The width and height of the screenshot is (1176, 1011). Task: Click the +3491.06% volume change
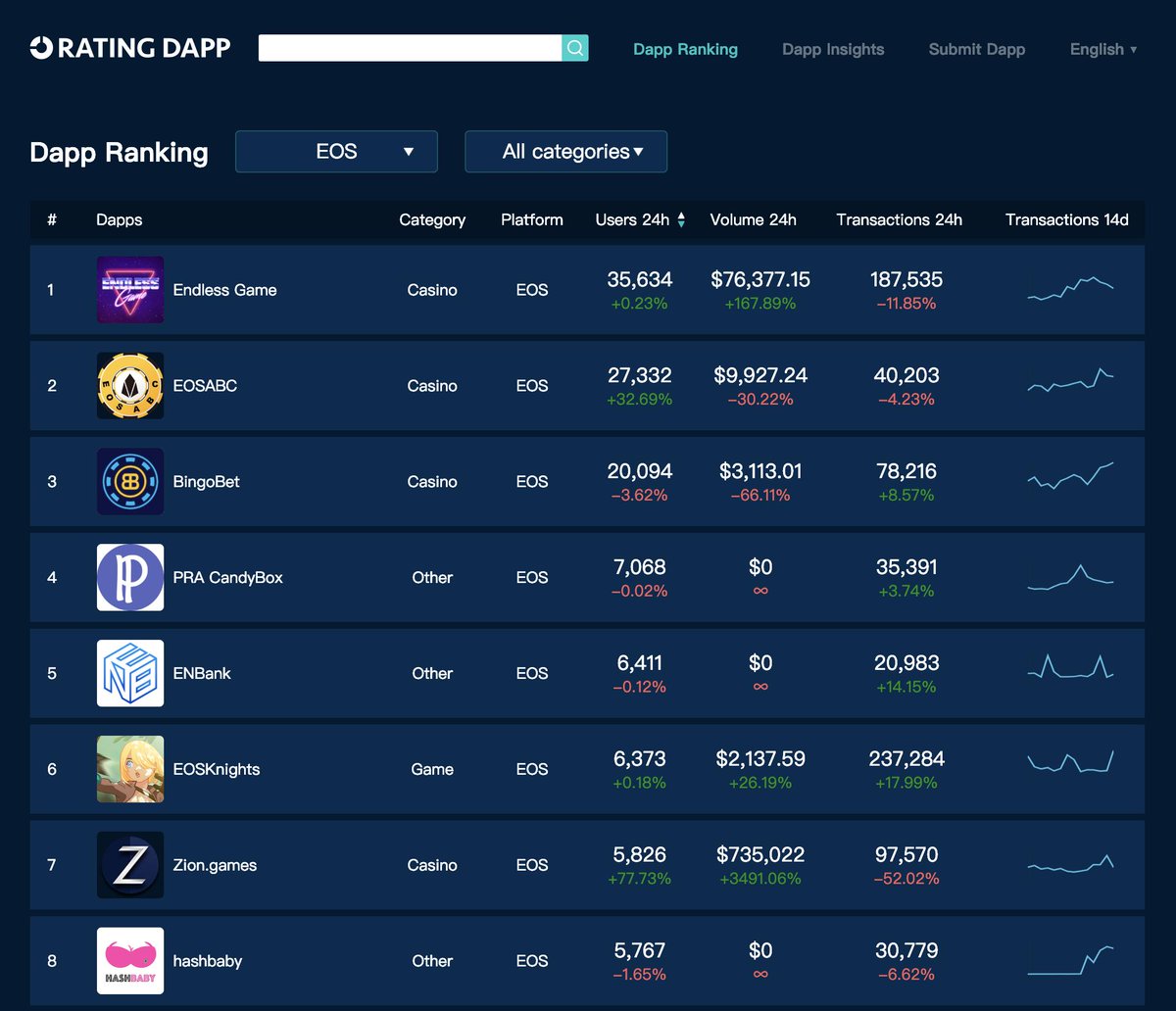point(760,880)
